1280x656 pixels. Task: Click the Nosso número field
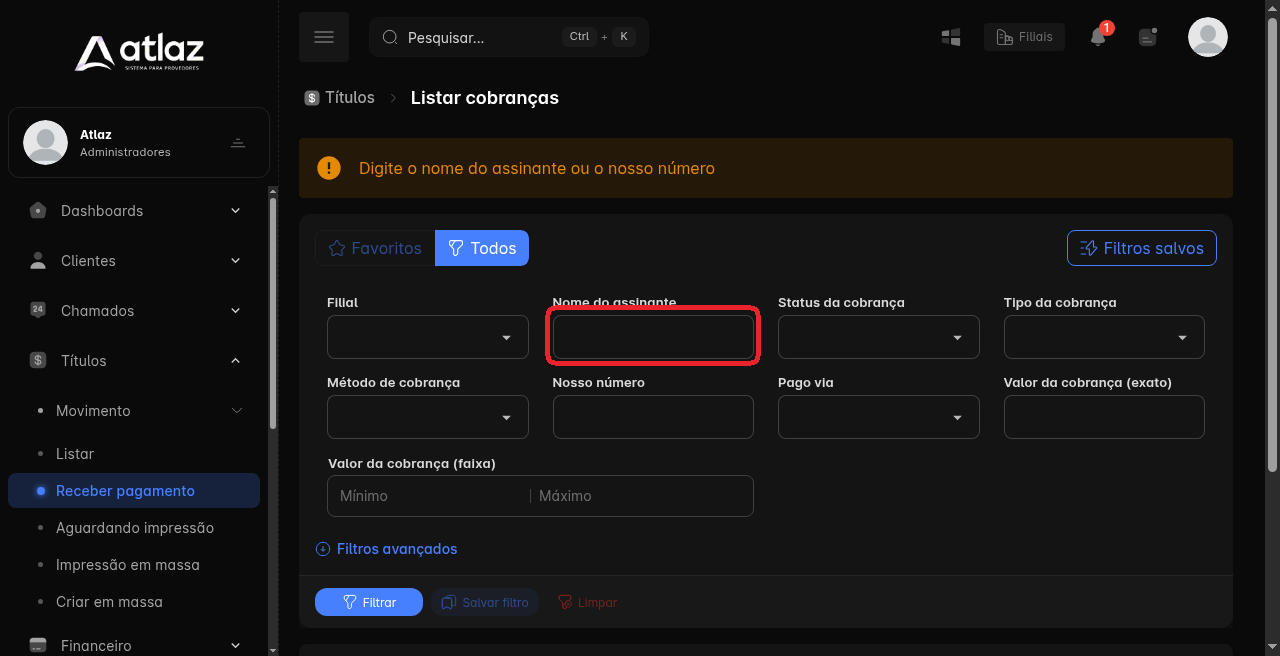click(653, 417)
